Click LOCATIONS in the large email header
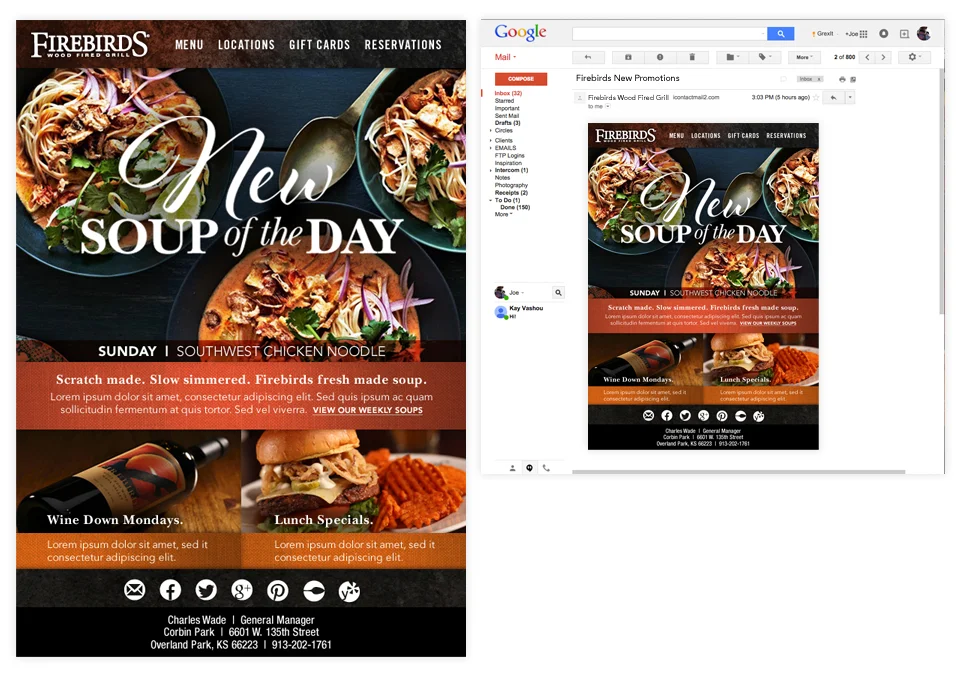Image resolution: width=960 pixels, height=676 pixels. (246, 45)
